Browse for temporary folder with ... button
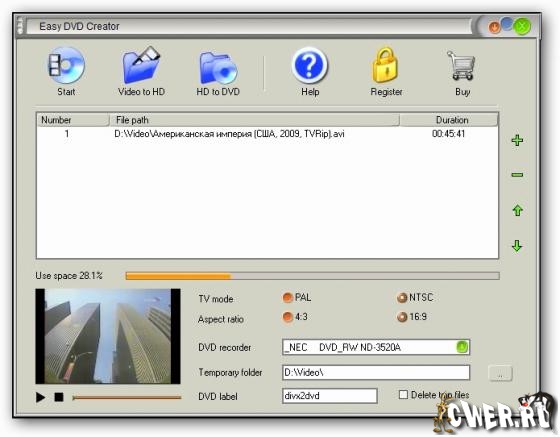This screenshot has width=560, height=437. click(x=500, y=373)
